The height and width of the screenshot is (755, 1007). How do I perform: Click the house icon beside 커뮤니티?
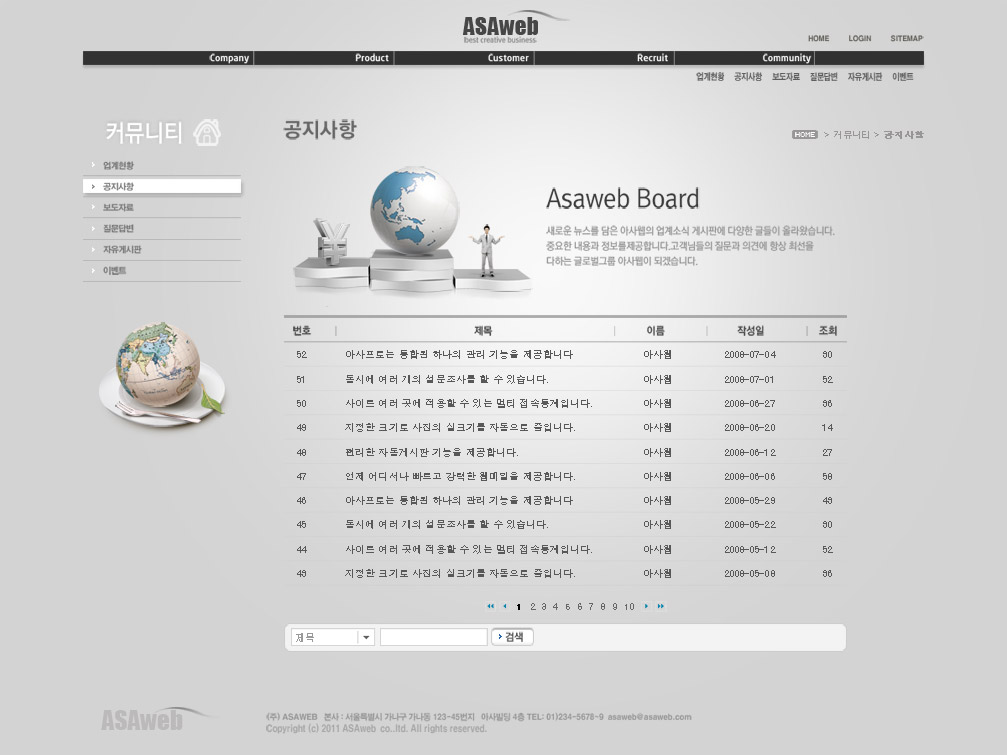207,132
